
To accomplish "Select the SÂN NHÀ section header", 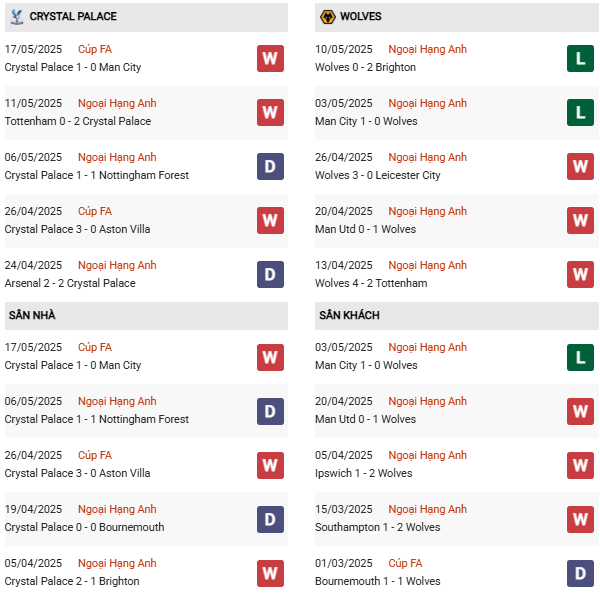I will click(x=32, y=315).
